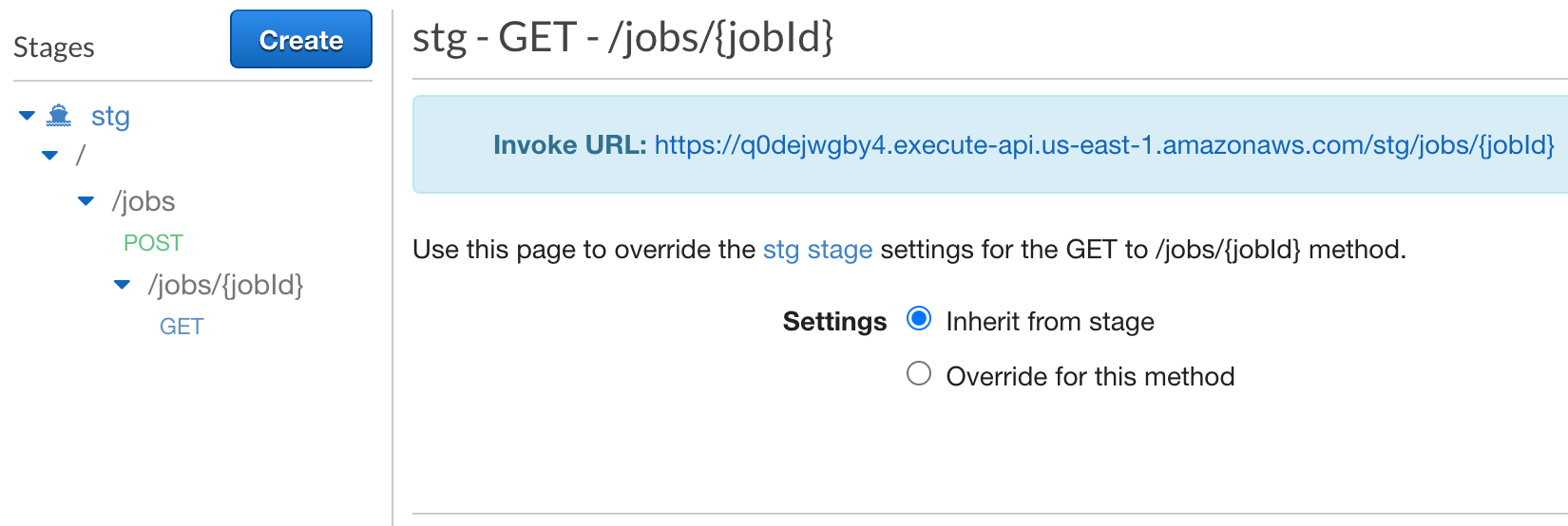The height and width of the screenshot is (526, 1568).
Task: Select the /jobs/{jobId} resource
Action: click(x=225, y=285)
